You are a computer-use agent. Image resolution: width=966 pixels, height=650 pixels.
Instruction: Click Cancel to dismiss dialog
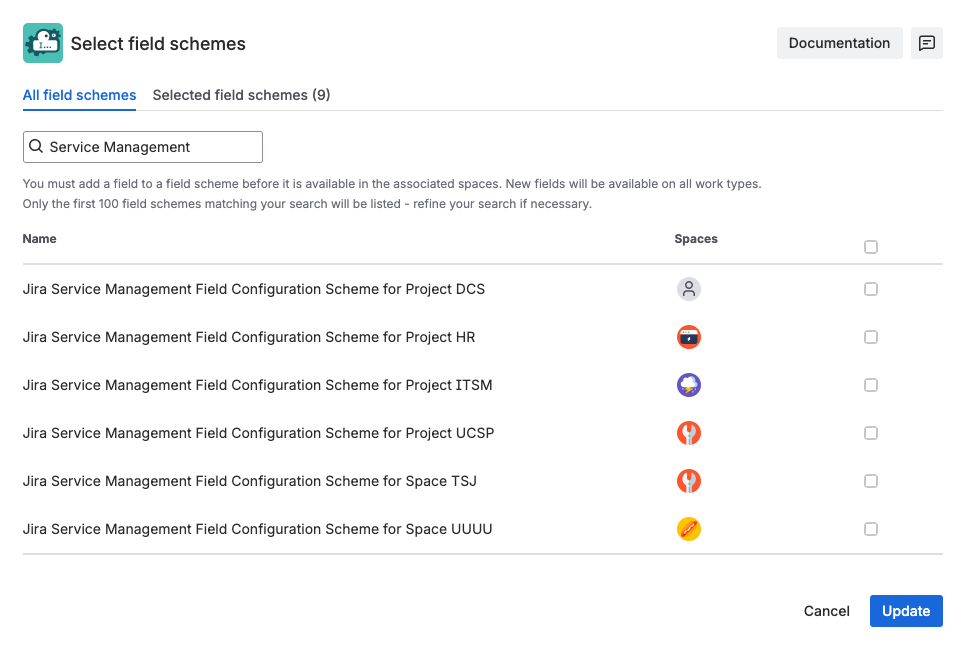(826, 611)
